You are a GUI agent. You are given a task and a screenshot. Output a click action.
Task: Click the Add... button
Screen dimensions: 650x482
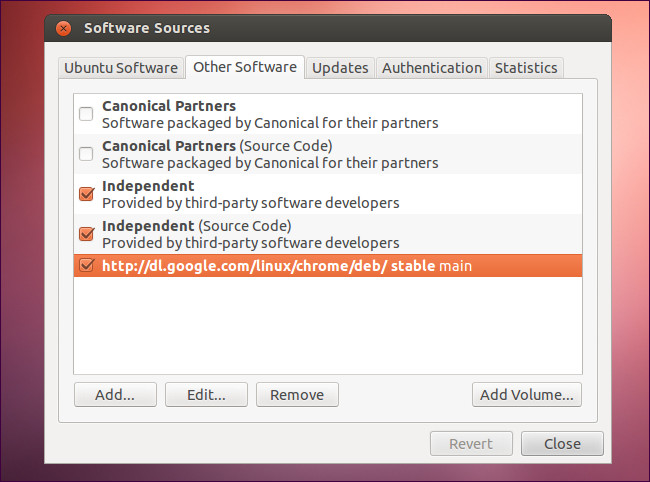coord(115,394)
